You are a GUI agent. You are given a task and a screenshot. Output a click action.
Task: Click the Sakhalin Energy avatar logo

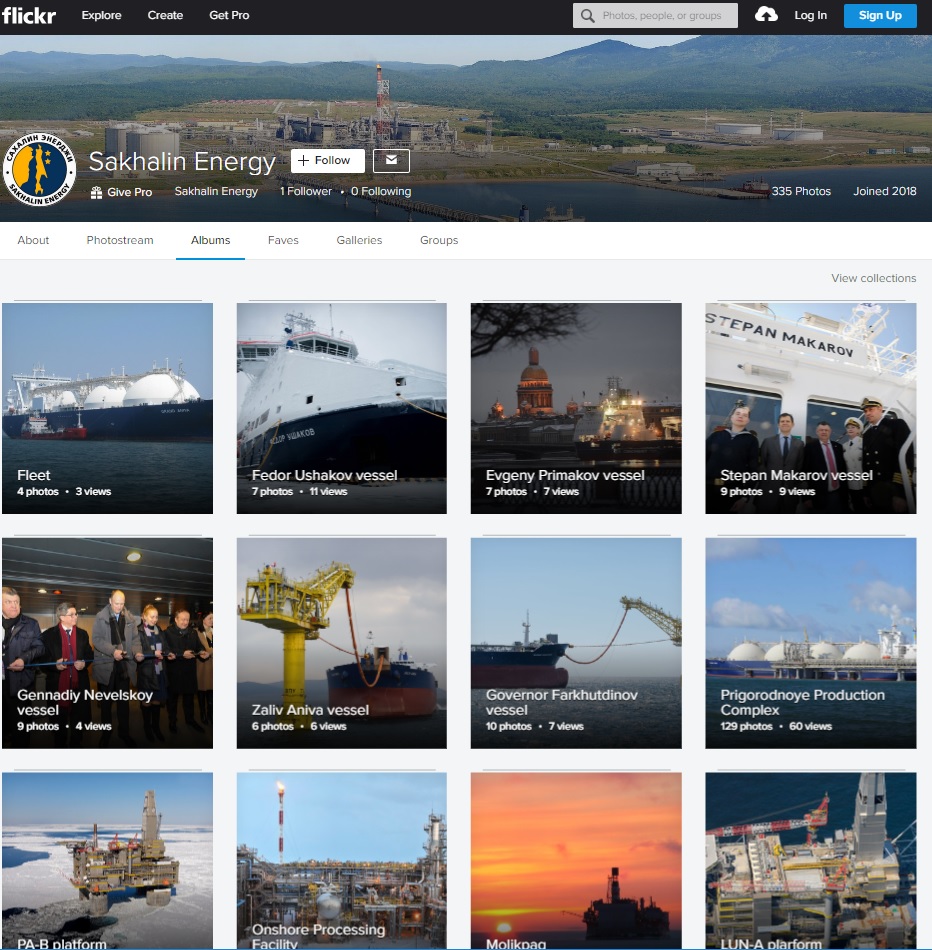tap(39, 170)
